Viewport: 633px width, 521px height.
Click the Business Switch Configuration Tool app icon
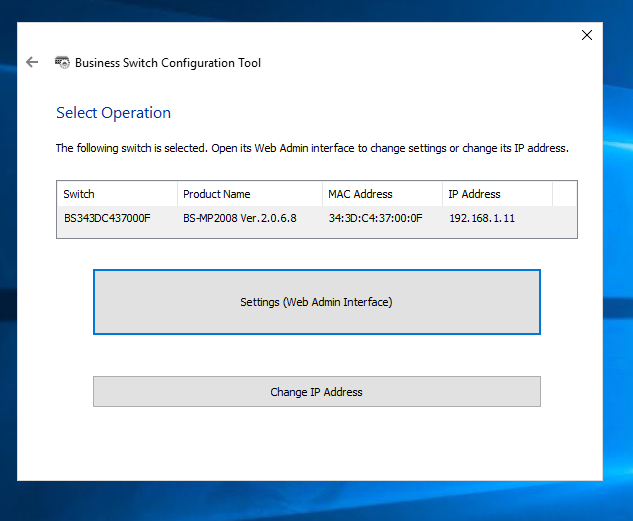(62, 63)
